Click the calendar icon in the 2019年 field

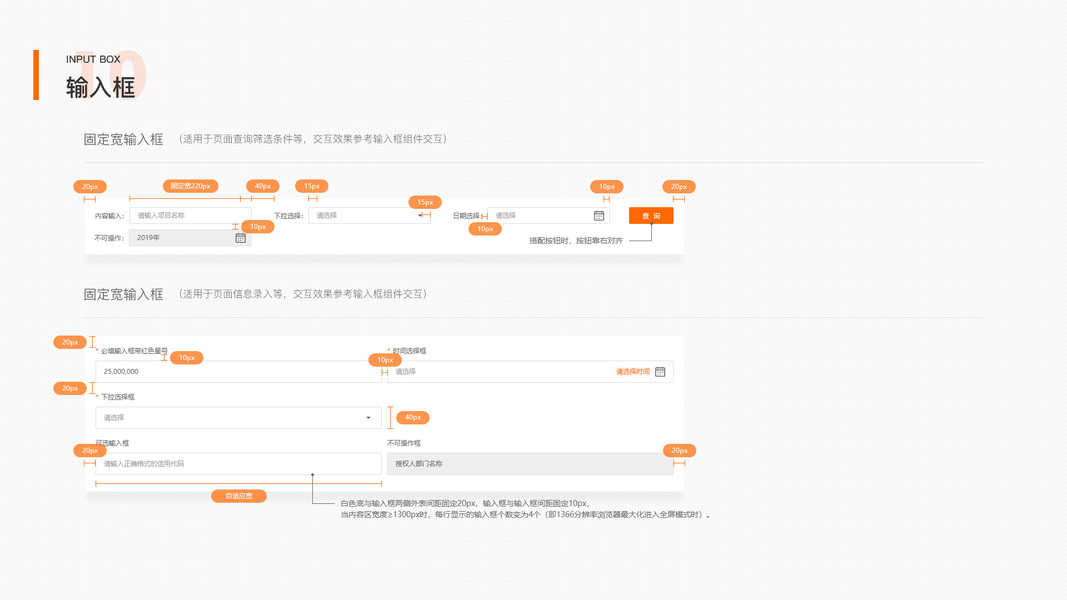[240, 237]
